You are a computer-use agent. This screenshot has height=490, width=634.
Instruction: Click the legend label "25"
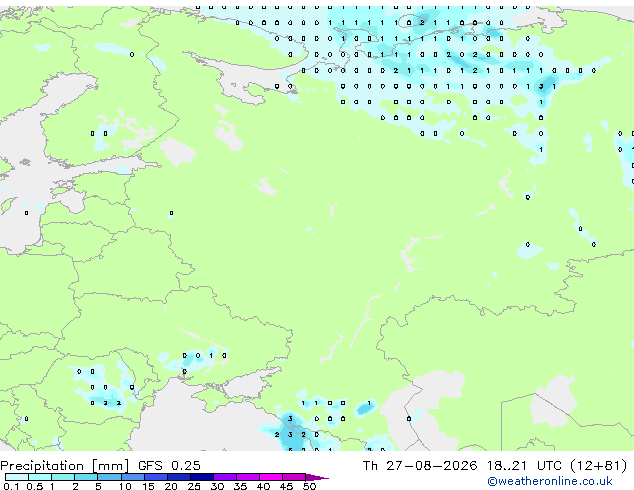pos(194,486)
